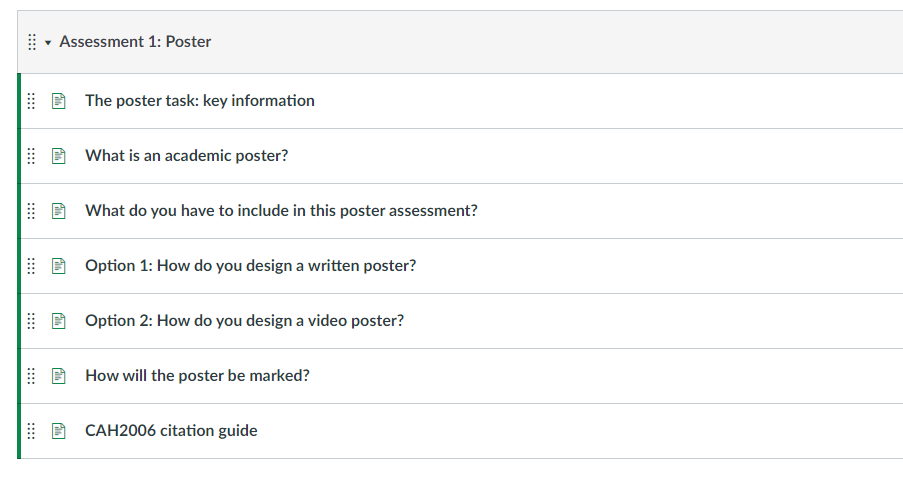Click drag handle beside 'What do you have to include' item
Viewport: 903px width, 477px height.
[x=31, y=211]
